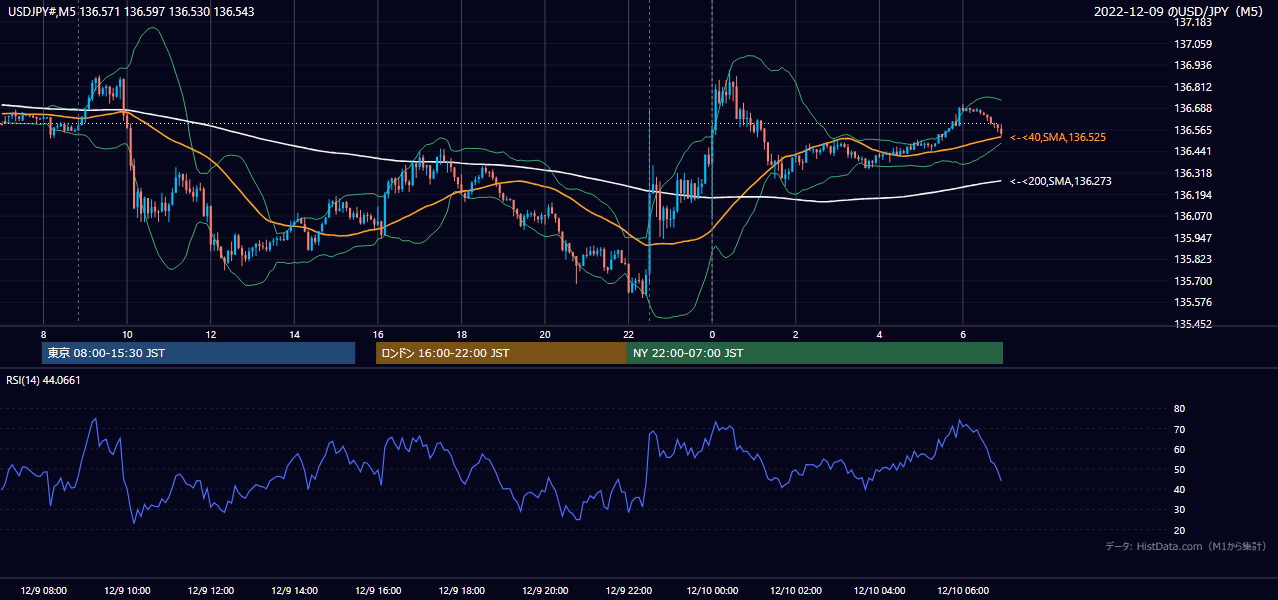Click price axis value 136.565
1278x600 pixels.
[x=1193, y=130]
